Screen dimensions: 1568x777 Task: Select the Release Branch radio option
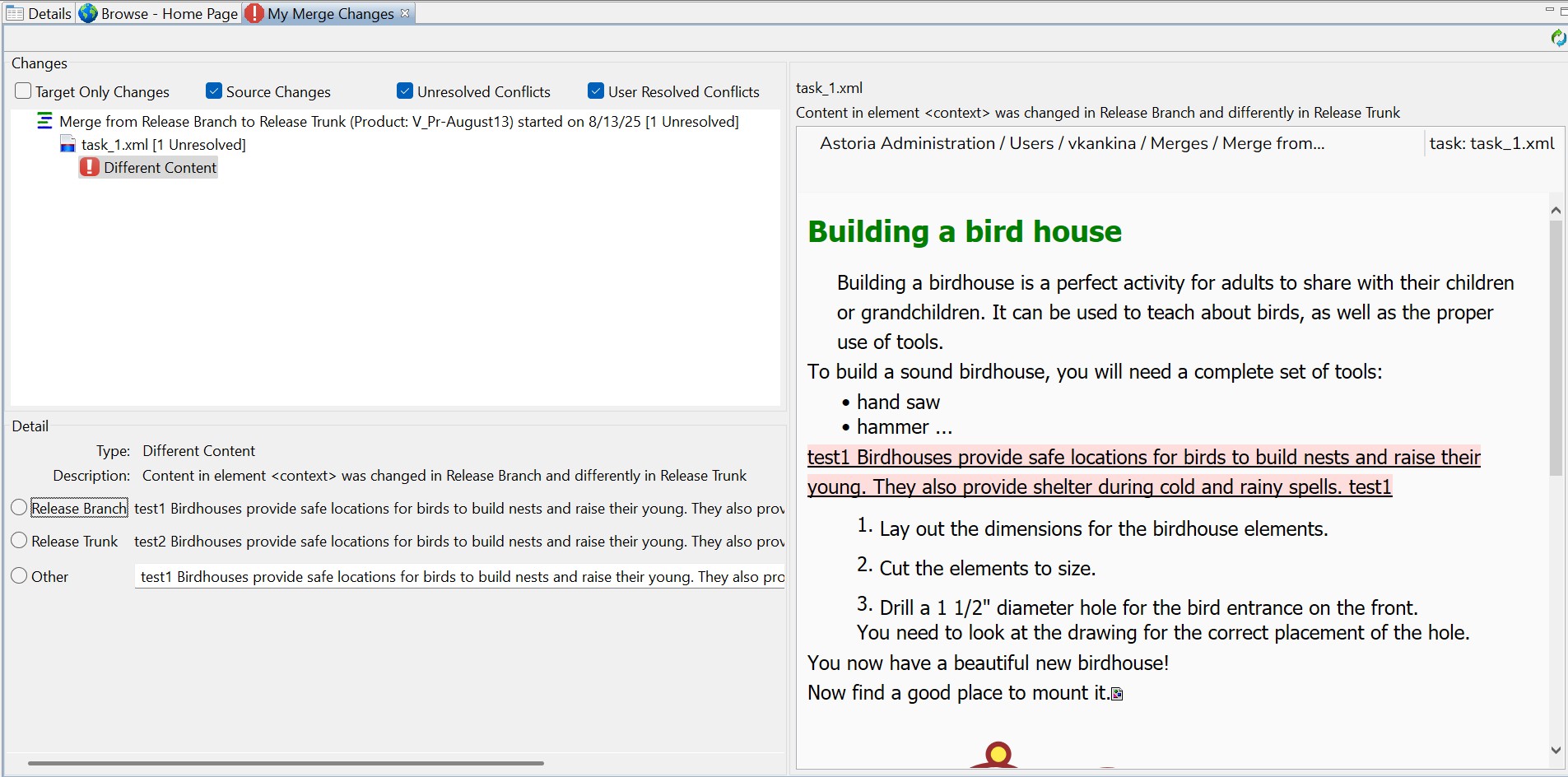pyautogui.click(x=20, y=508)
